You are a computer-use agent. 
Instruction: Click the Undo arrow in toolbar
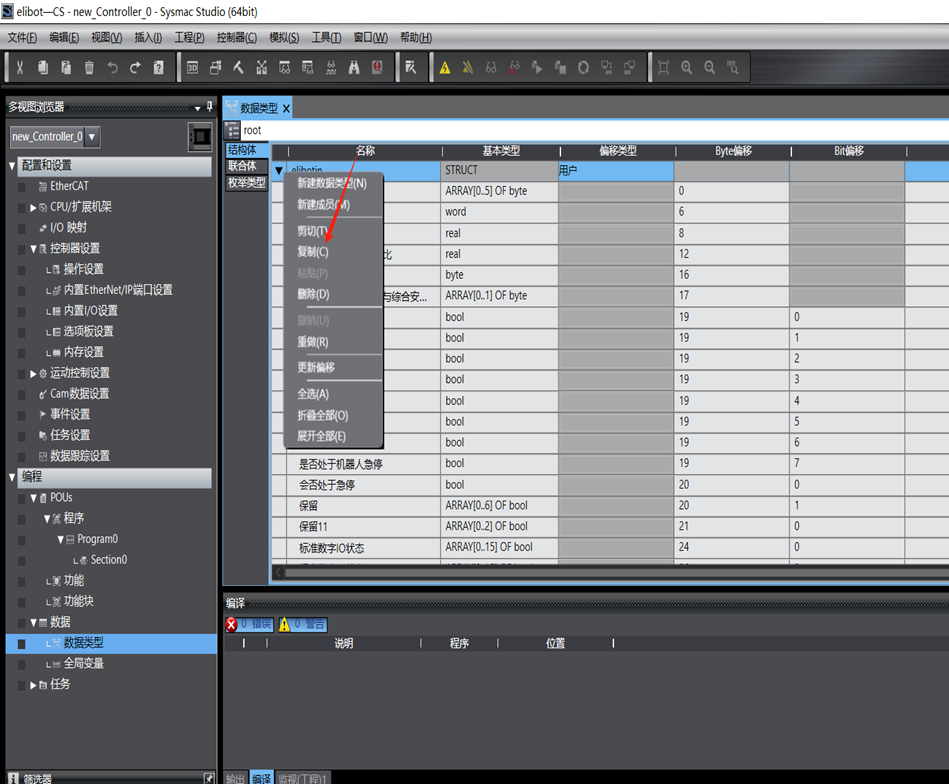[112, 68]
